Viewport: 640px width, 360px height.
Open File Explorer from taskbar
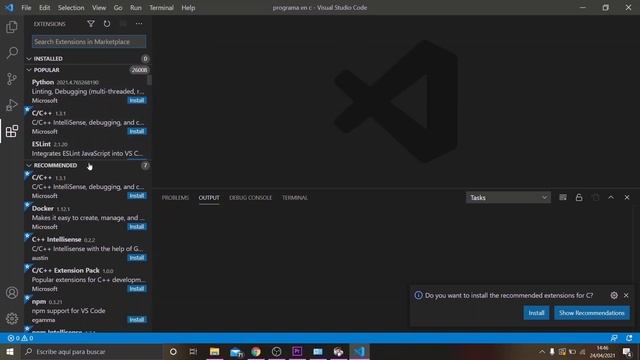[214, 351]
